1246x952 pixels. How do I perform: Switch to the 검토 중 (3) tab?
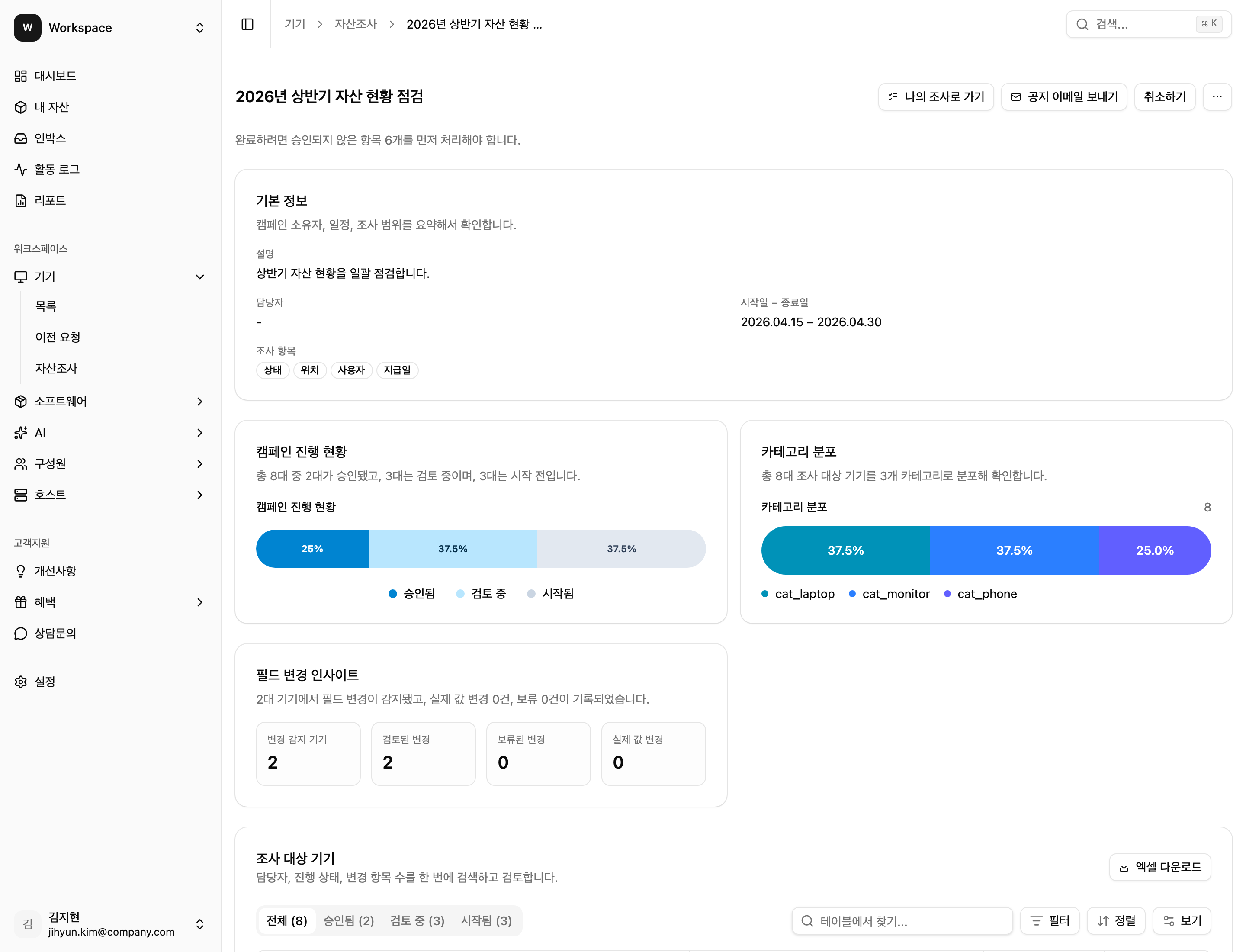[x=417, y=920]
